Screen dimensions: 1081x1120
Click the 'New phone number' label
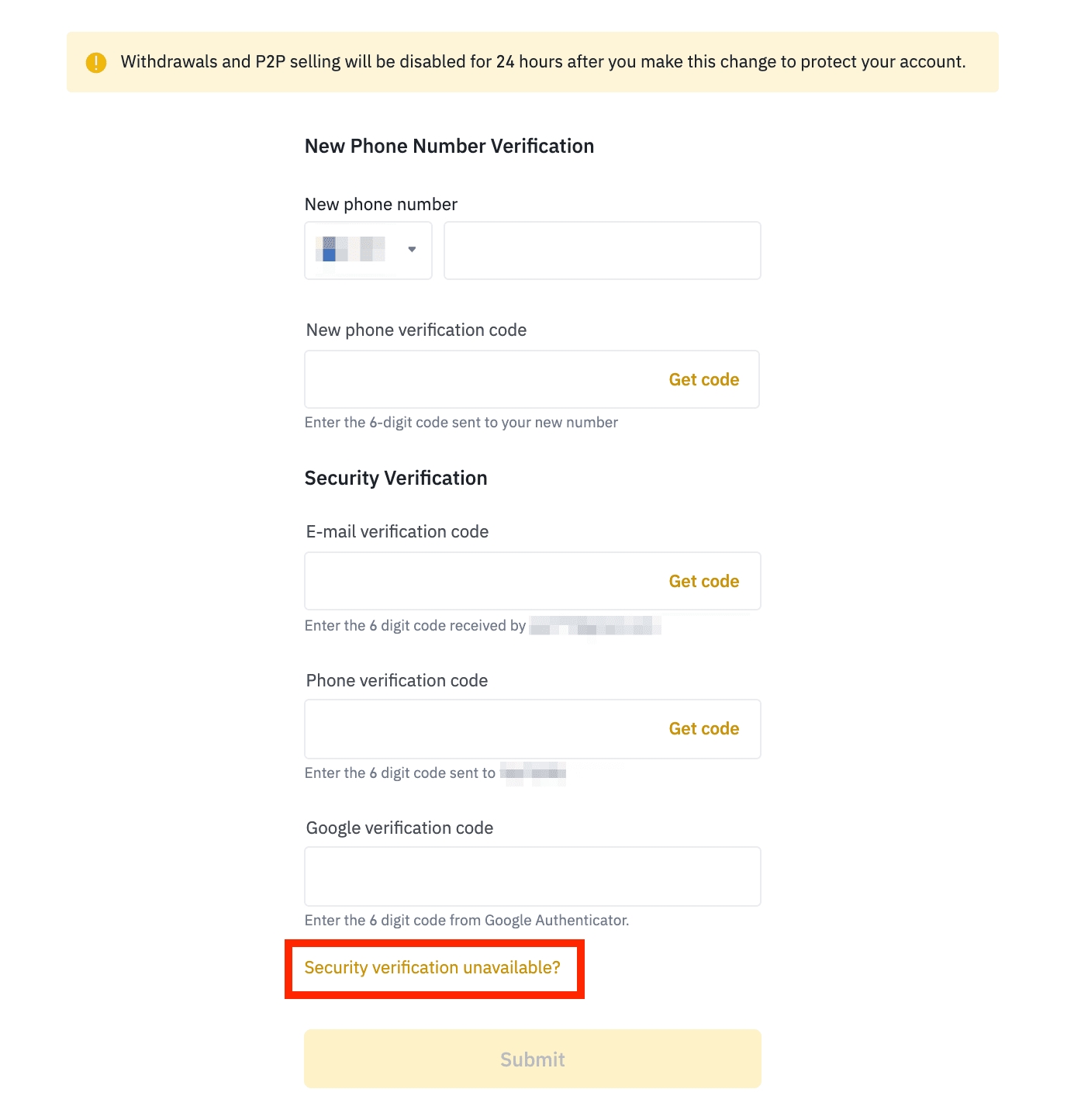pos(381,205)
